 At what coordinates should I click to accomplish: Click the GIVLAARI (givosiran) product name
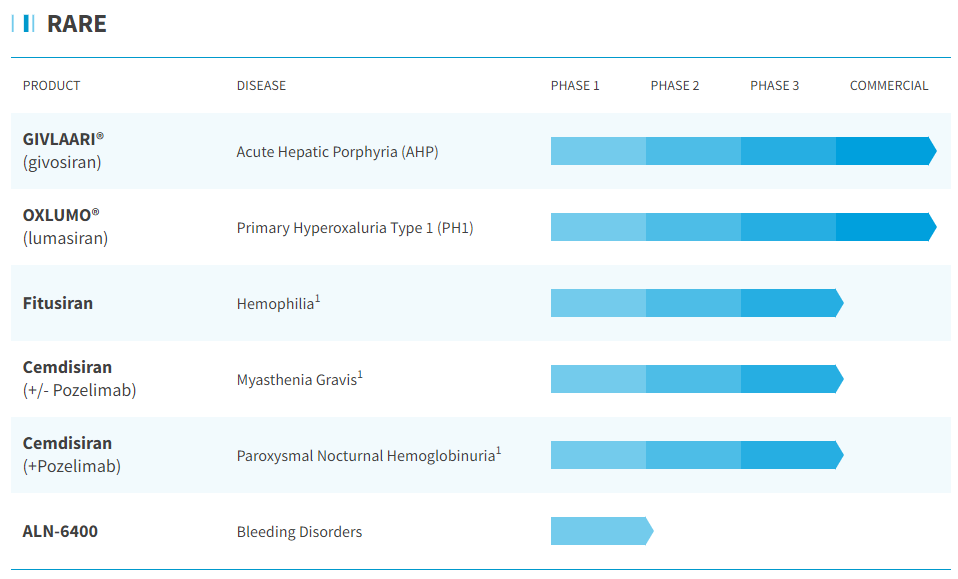point(63,150)
